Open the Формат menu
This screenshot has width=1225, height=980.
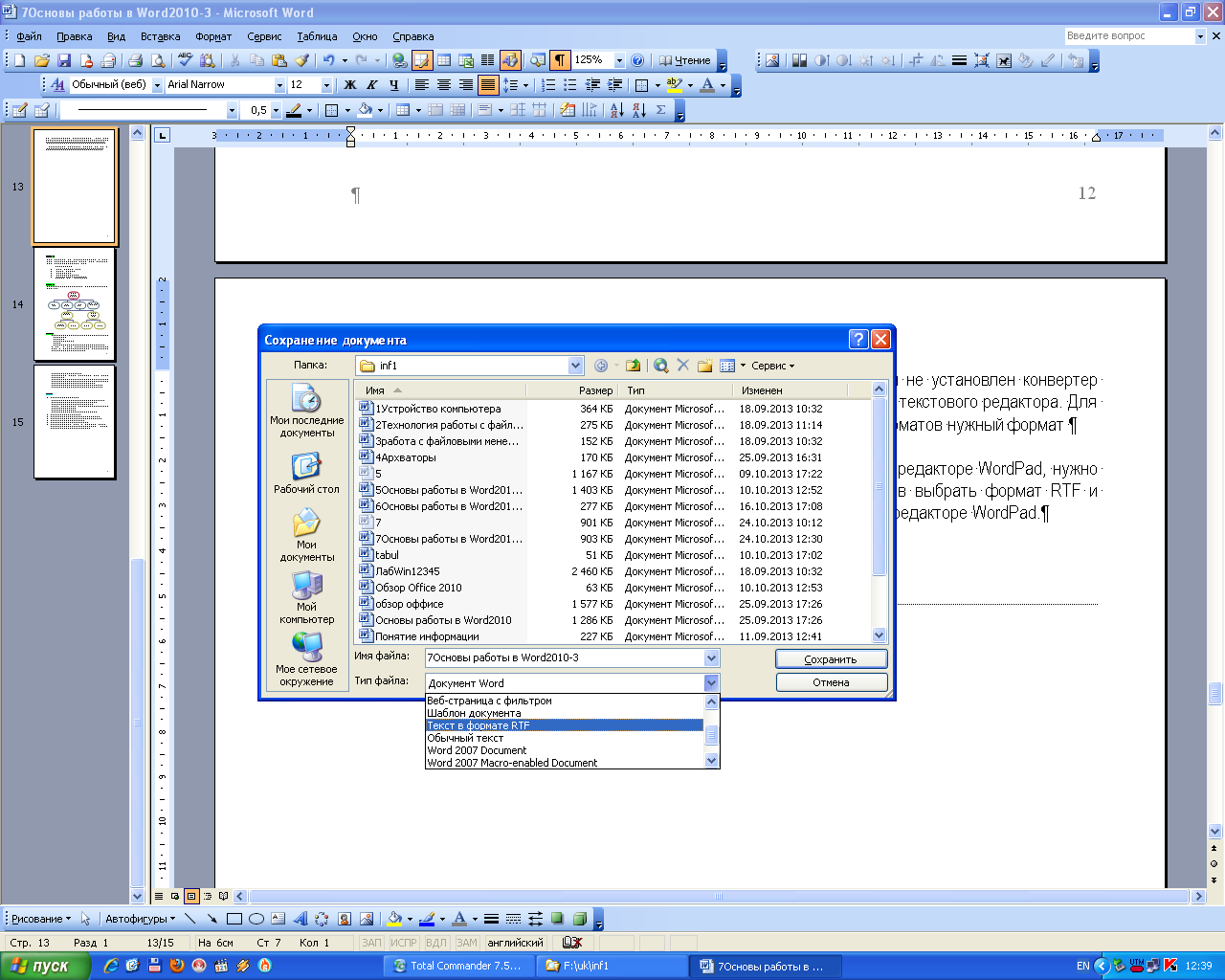click(213, 36)
